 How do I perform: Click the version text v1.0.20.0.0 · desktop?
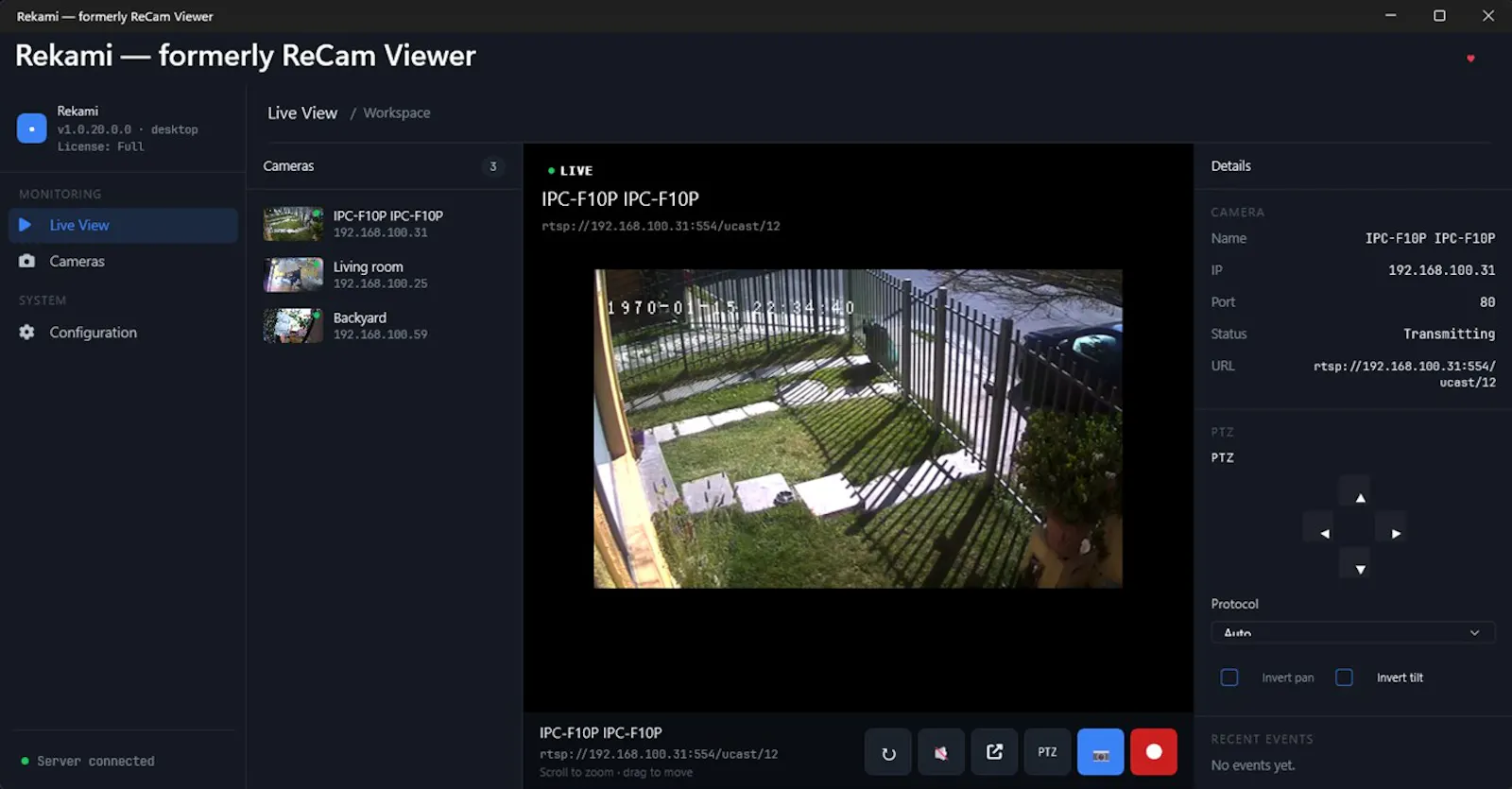click(x=128, y=129)
